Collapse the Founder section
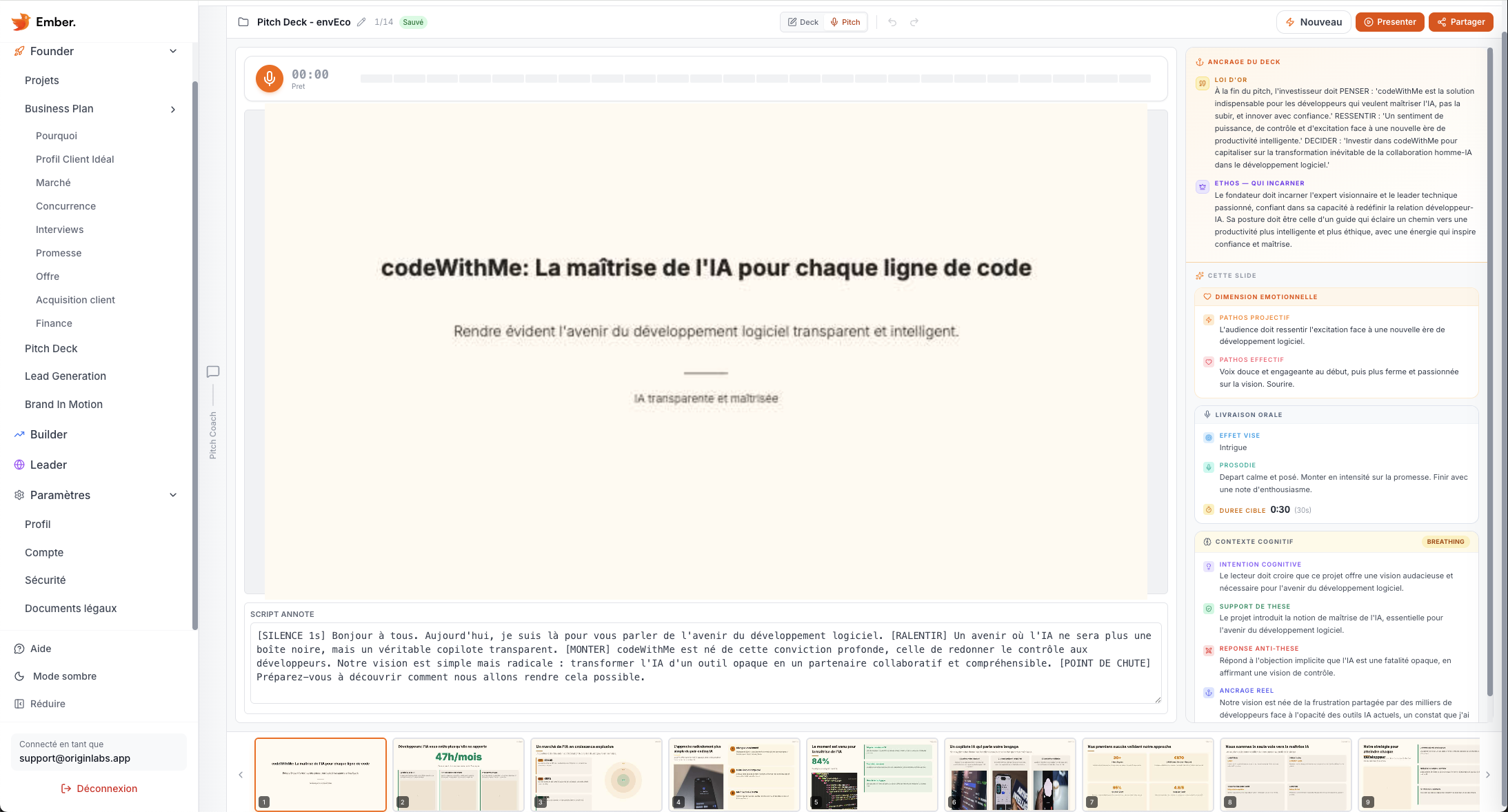1508x812 pixels. (x=172, y=50)
